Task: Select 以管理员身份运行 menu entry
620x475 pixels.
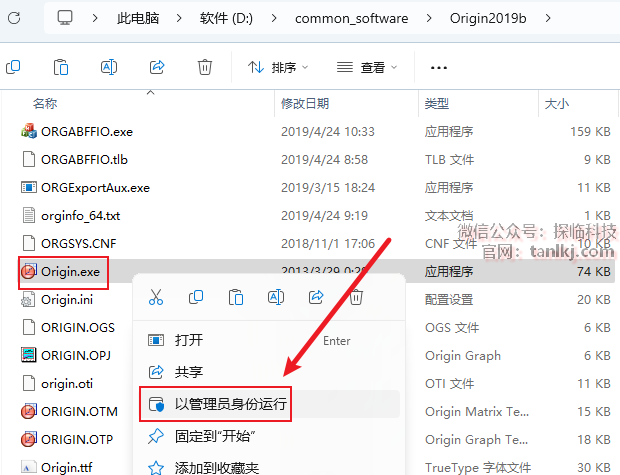Action: click(269, 404)
